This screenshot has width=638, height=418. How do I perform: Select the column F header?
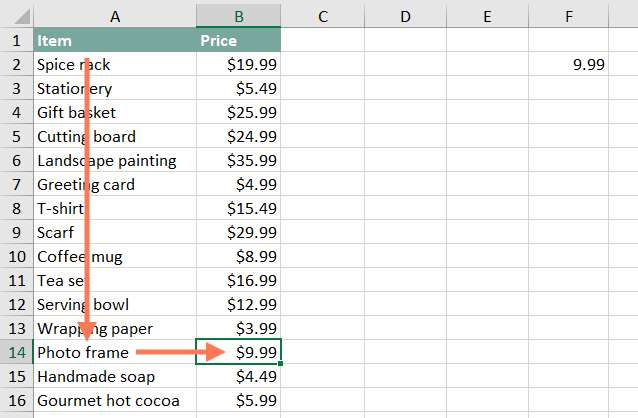(x=568, y=16)
